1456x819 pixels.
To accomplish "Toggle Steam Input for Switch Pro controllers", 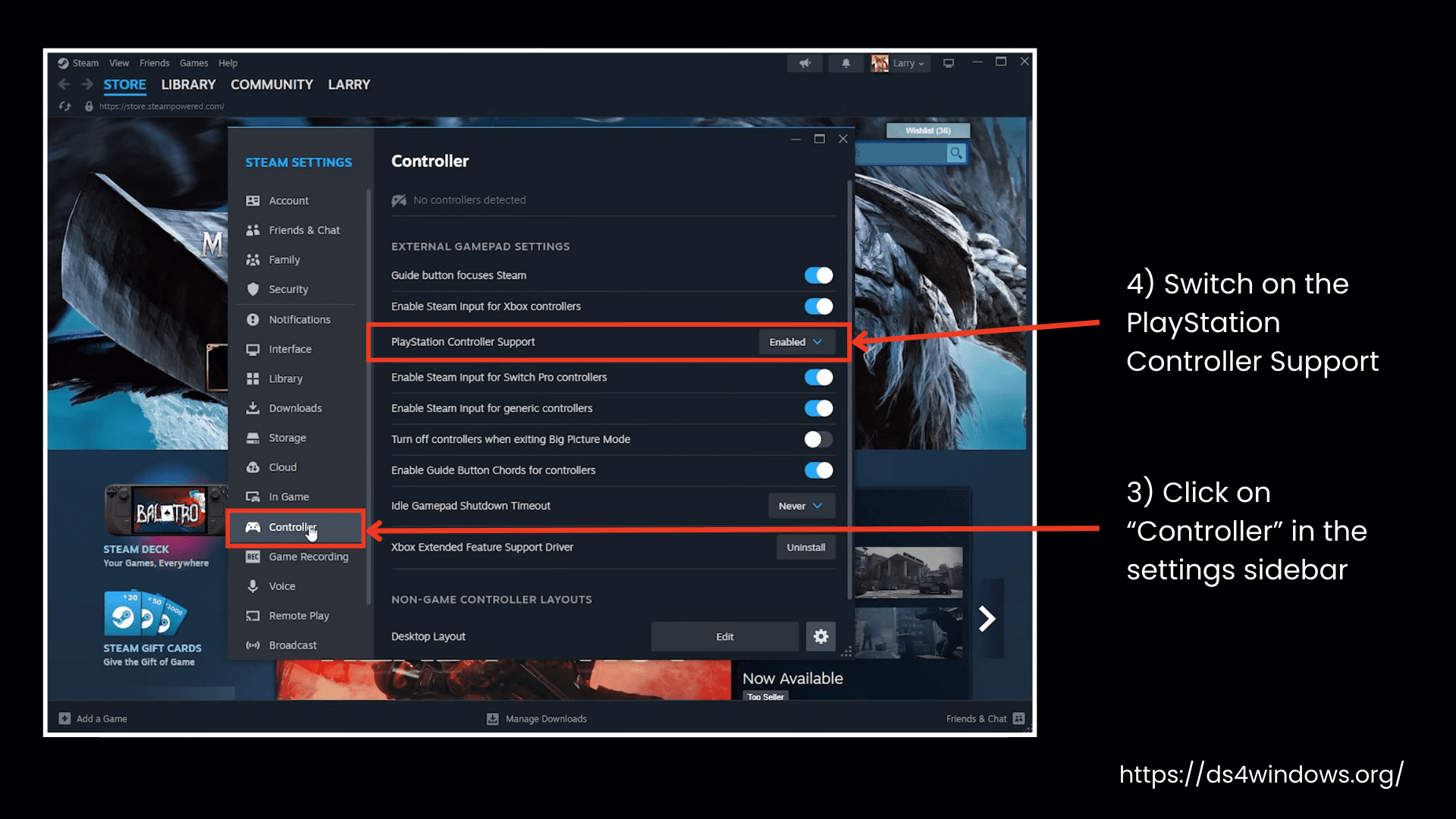I will click(819, 377).
